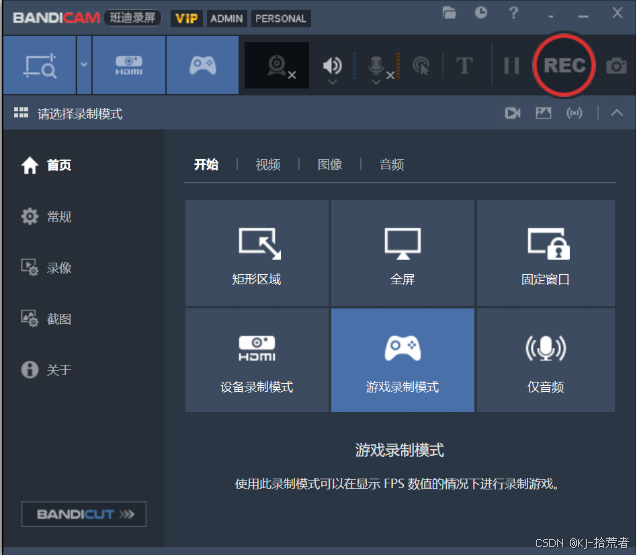Switch to the 图像 tab

coord(330,164)
